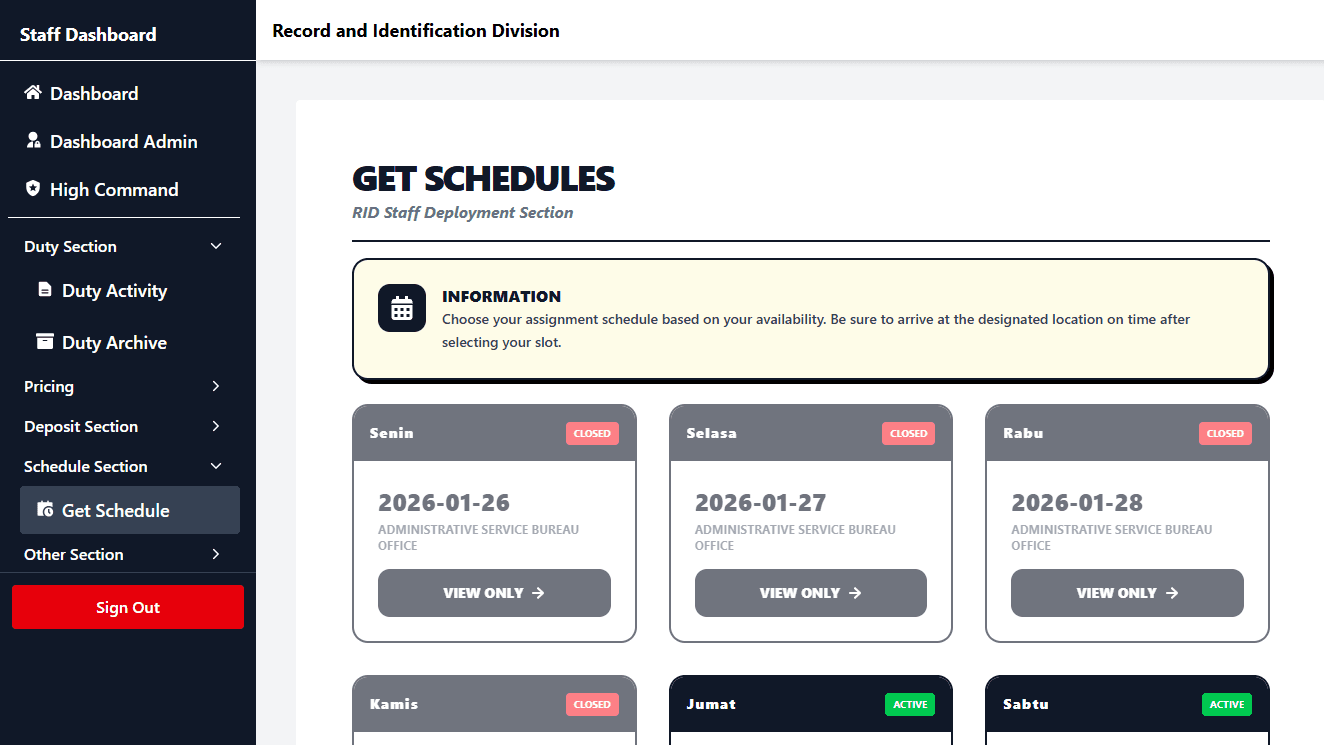1324x745 pixels.
Task: Click the CLOSED badge on Kamis card
Action: 592,704
